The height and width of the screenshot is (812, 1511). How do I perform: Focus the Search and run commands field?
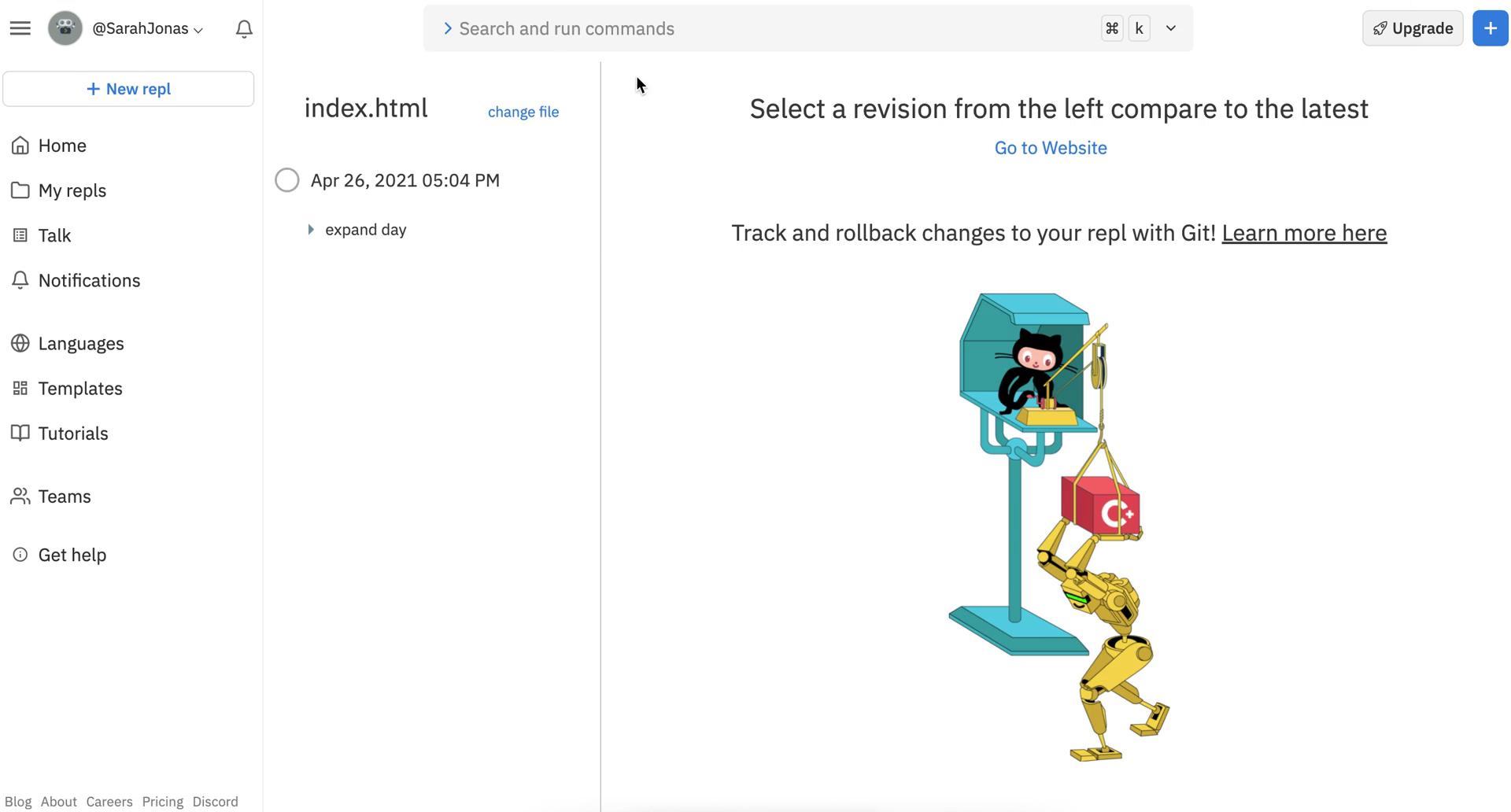point(755,29)
